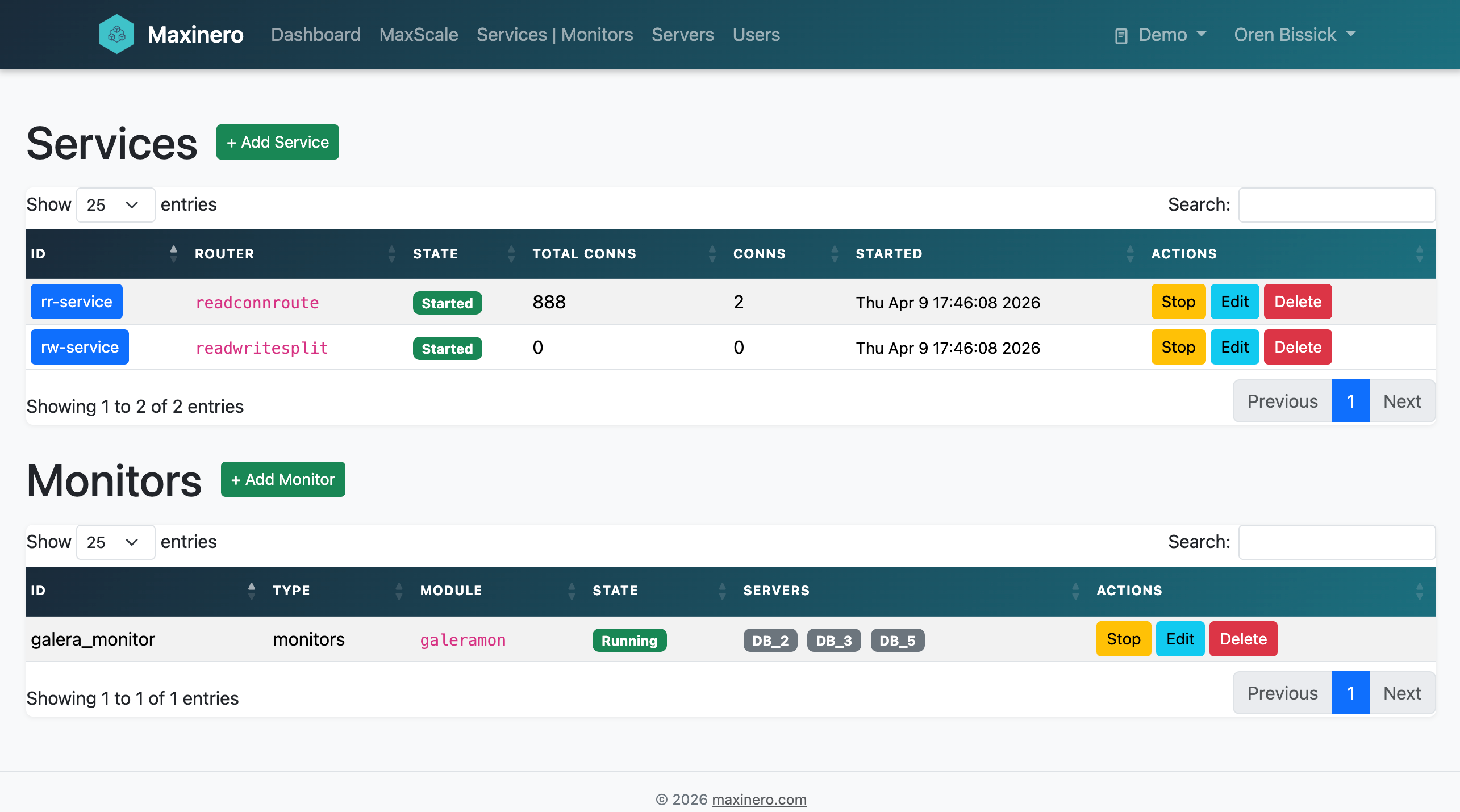Viewport: 1460px width, 812px height.
Task: Sort monitors by Servers column arrows
Action: 1075,591
